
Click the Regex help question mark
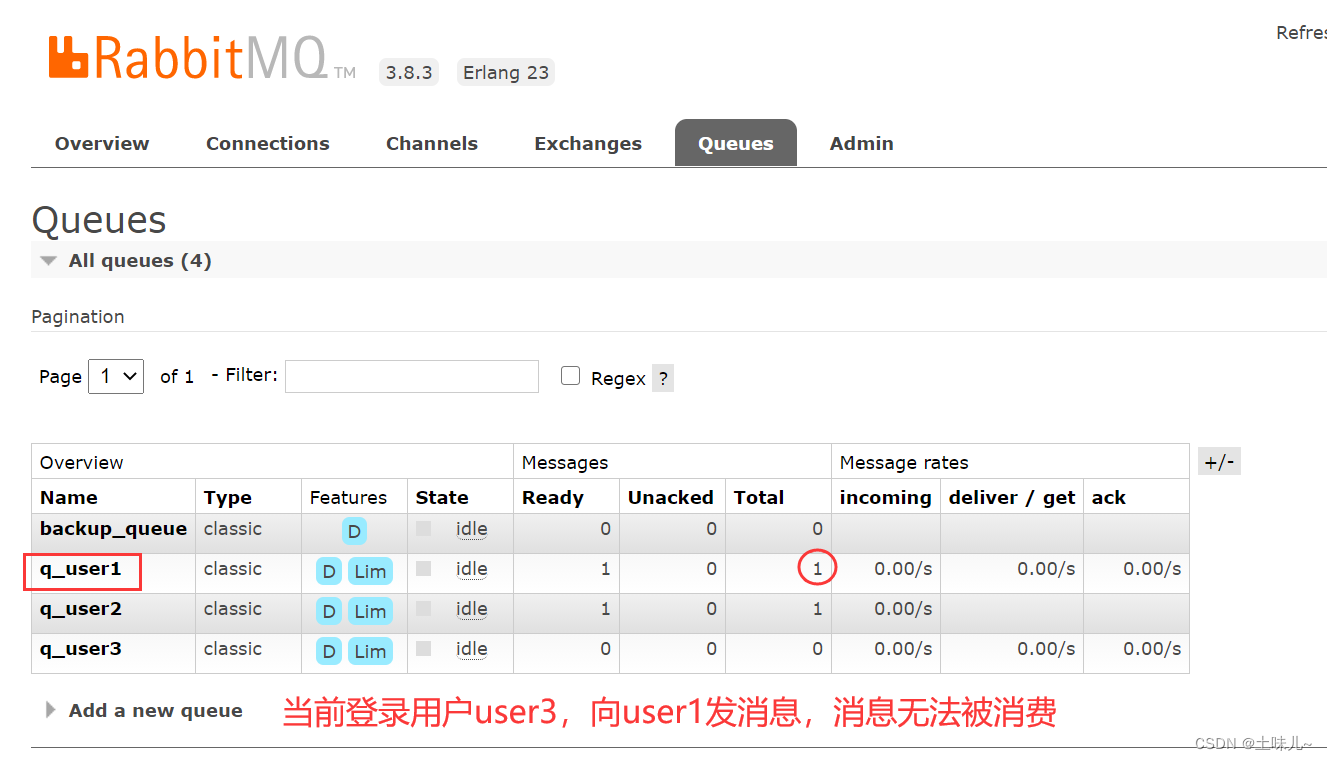point(663,379)
